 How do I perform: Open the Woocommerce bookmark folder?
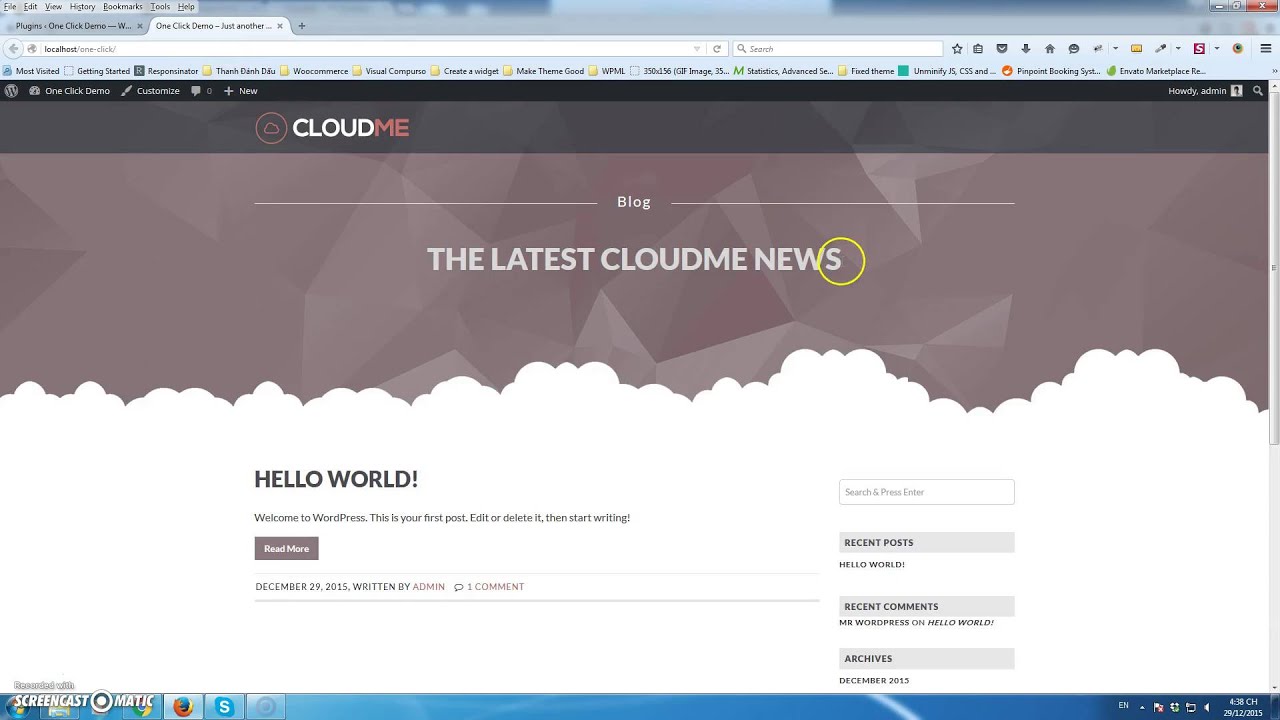[x=314, y=71]
